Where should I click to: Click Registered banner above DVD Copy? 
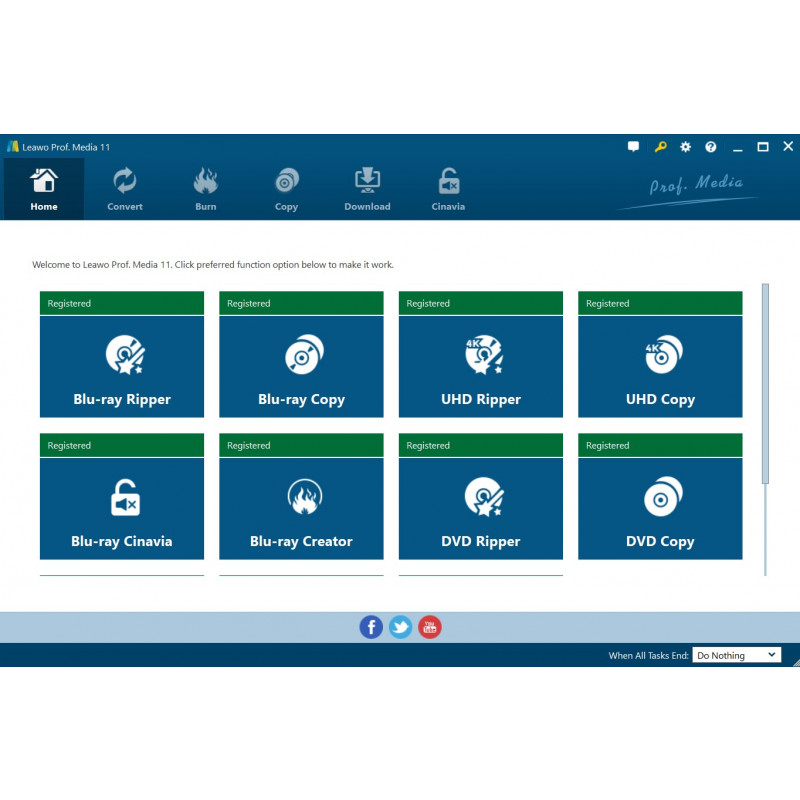[x=660, y=445]
